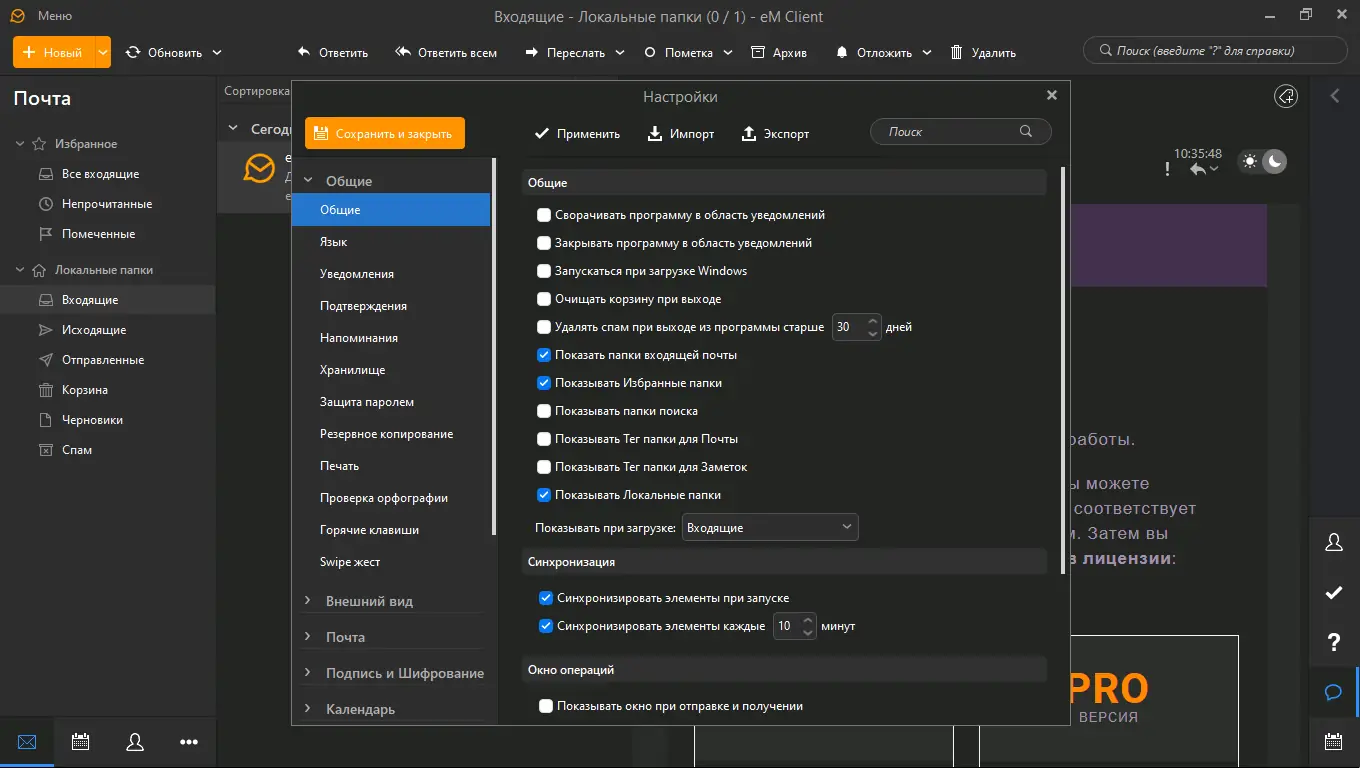Select 'Уведомления' in settings list
Screen dimensions: 1360x768
(x=357, y=274)
